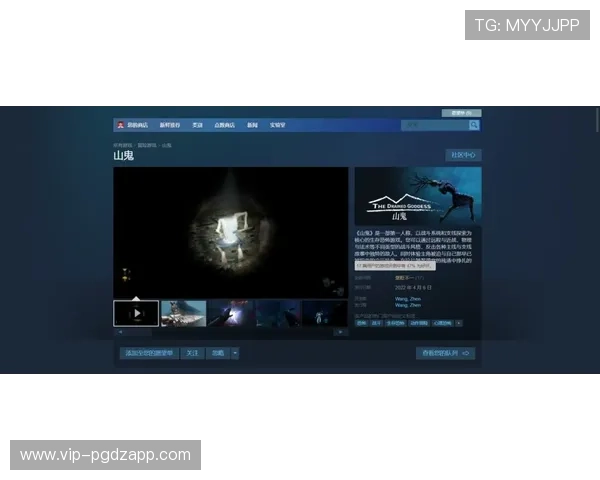Click the page vertical scrollbar

click(597, 120)
